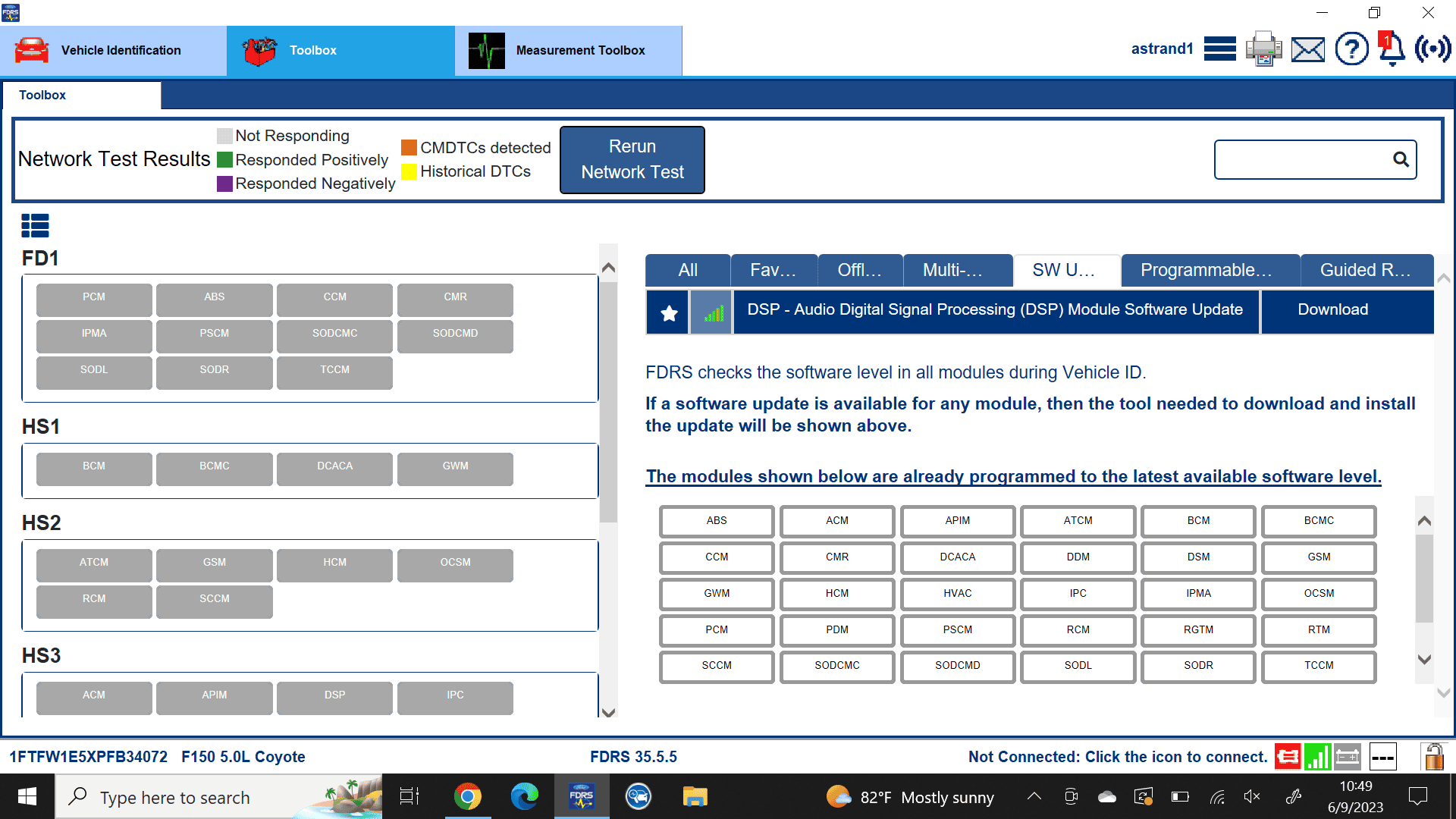
Task: Click the DSP module in HS3
Action: [334, 698]
